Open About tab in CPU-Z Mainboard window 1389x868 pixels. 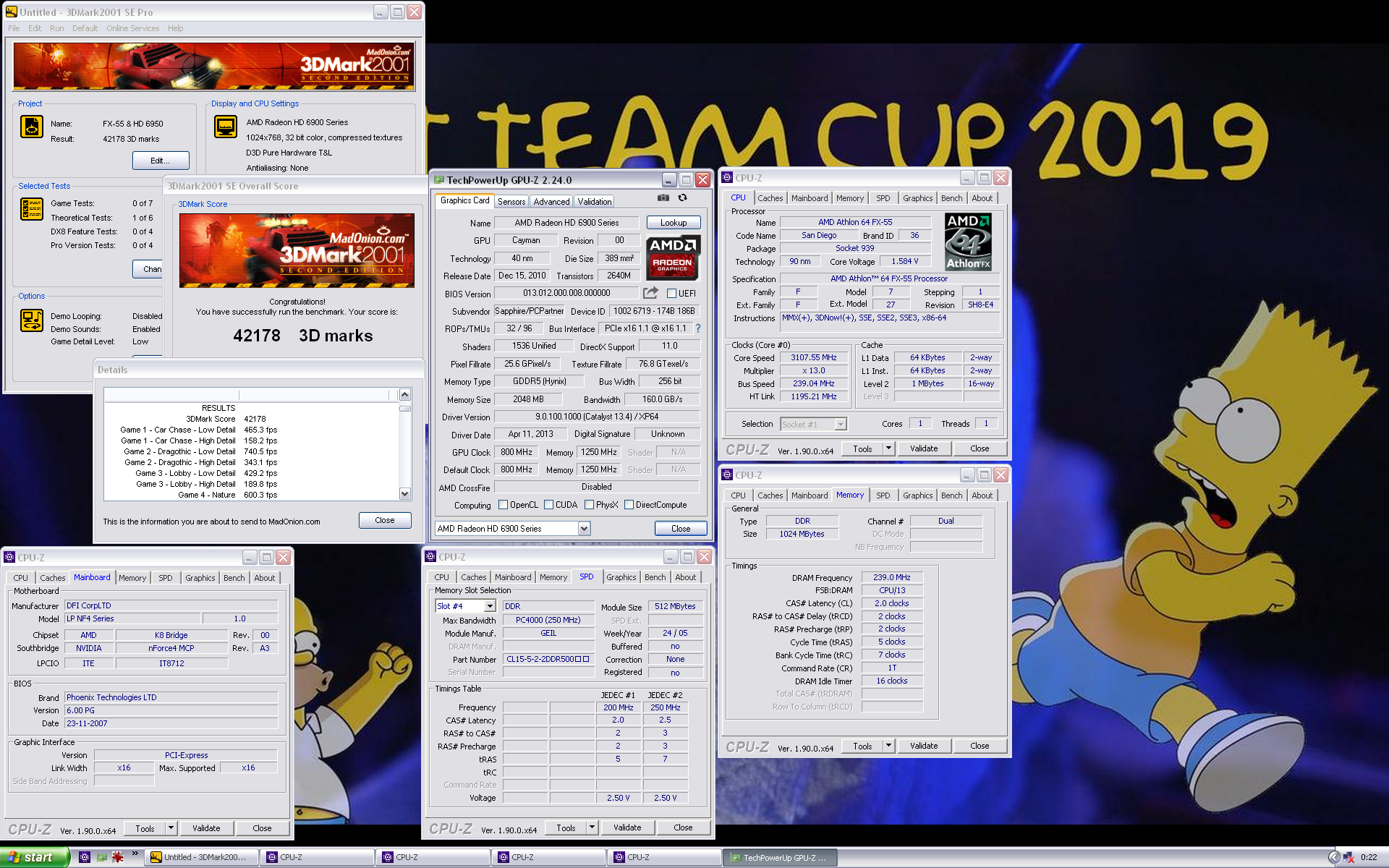(x=264, y=578)
